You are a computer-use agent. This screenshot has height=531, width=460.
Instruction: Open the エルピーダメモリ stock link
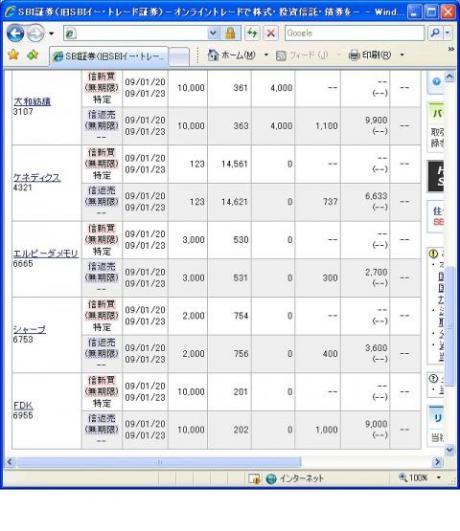[46, 253]
